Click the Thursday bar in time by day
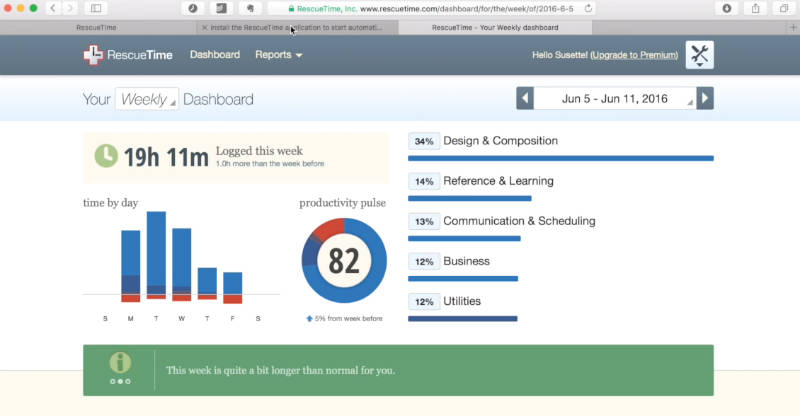 pos(207,284)
